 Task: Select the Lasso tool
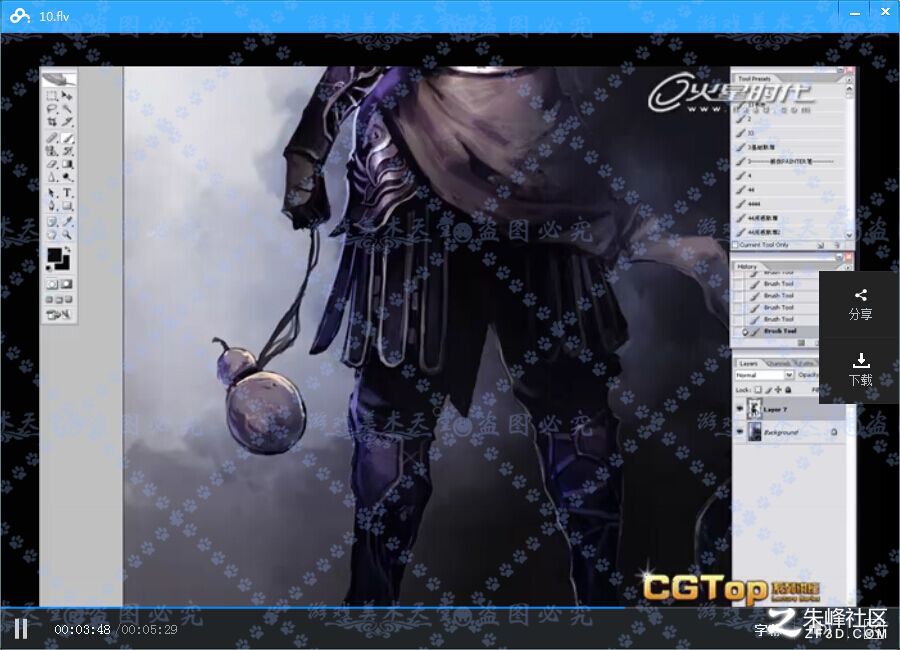click(52, 109)
